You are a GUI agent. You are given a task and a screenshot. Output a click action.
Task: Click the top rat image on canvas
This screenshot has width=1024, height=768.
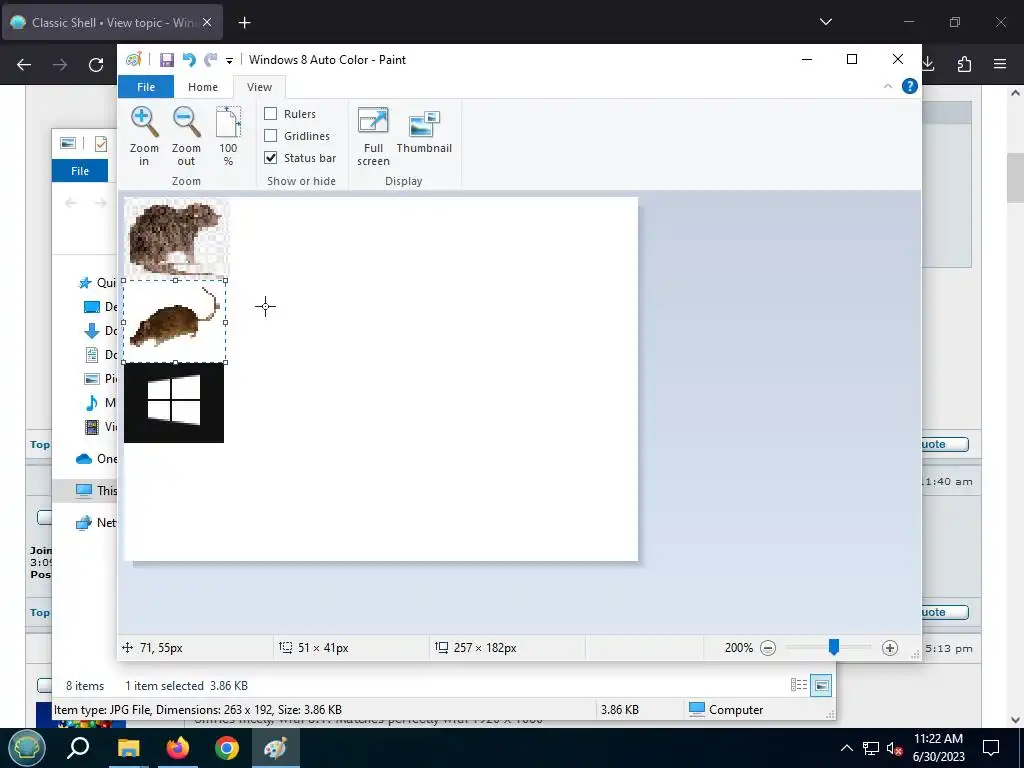point(176,238)
